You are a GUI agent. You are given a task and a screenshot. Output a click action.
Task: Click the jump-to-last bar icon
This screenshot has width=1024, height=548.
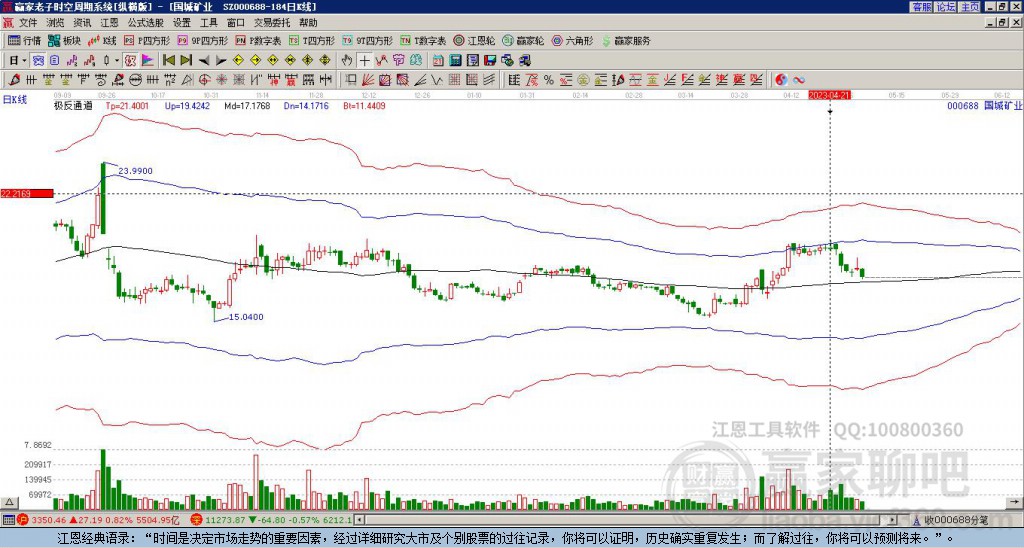[186, 61]
